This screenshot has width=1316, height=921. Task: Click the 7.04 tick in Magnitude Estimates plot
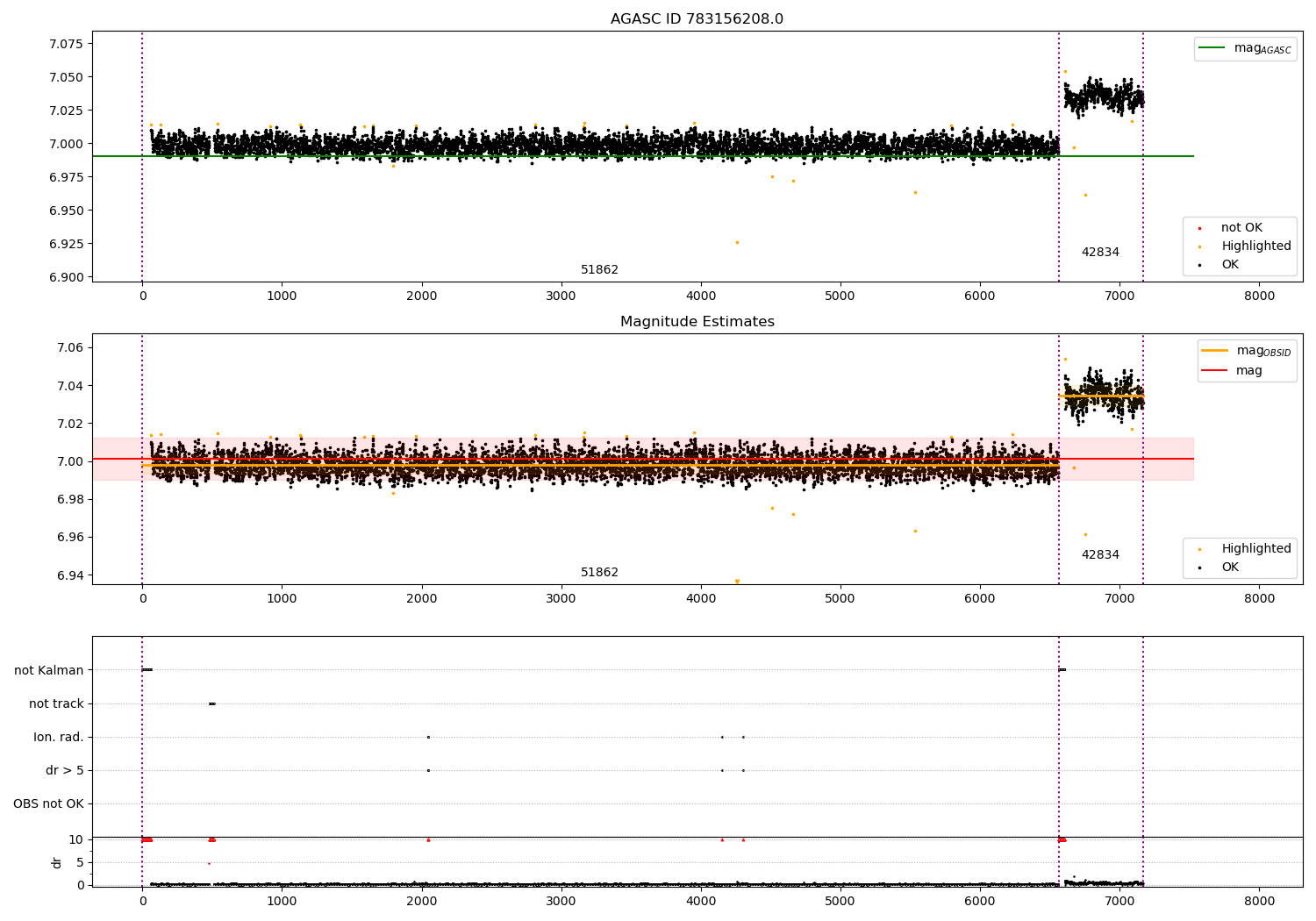(69, 386)
